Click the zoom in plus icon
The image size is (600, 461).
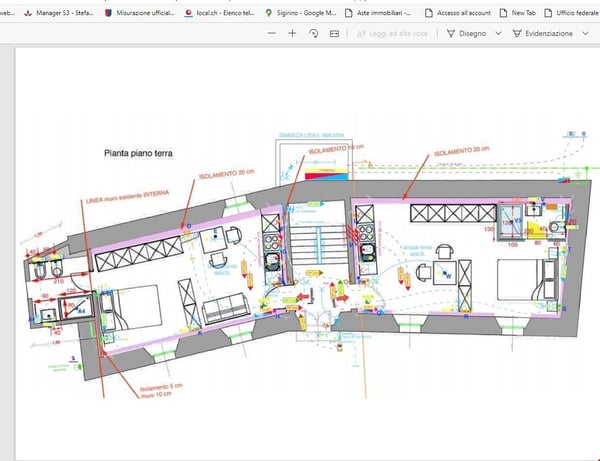tap(292, 33)
